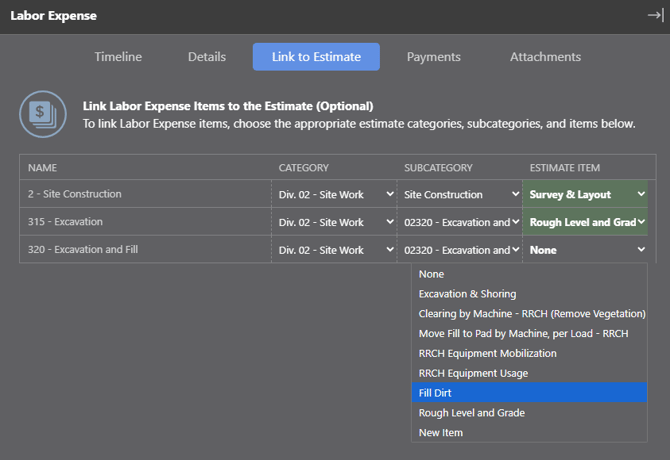Open Subcategory dropdown for 315 - Excavation row
The height and width of the screenshot is (460, 670).
[x=460, y=222]
